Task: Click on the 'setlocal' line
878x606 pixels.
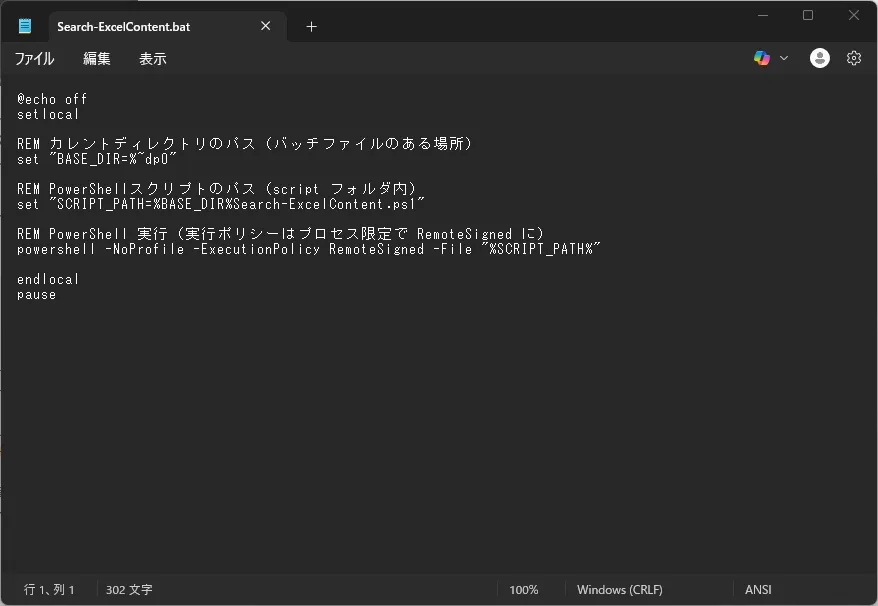Action: tap(48, 114)
